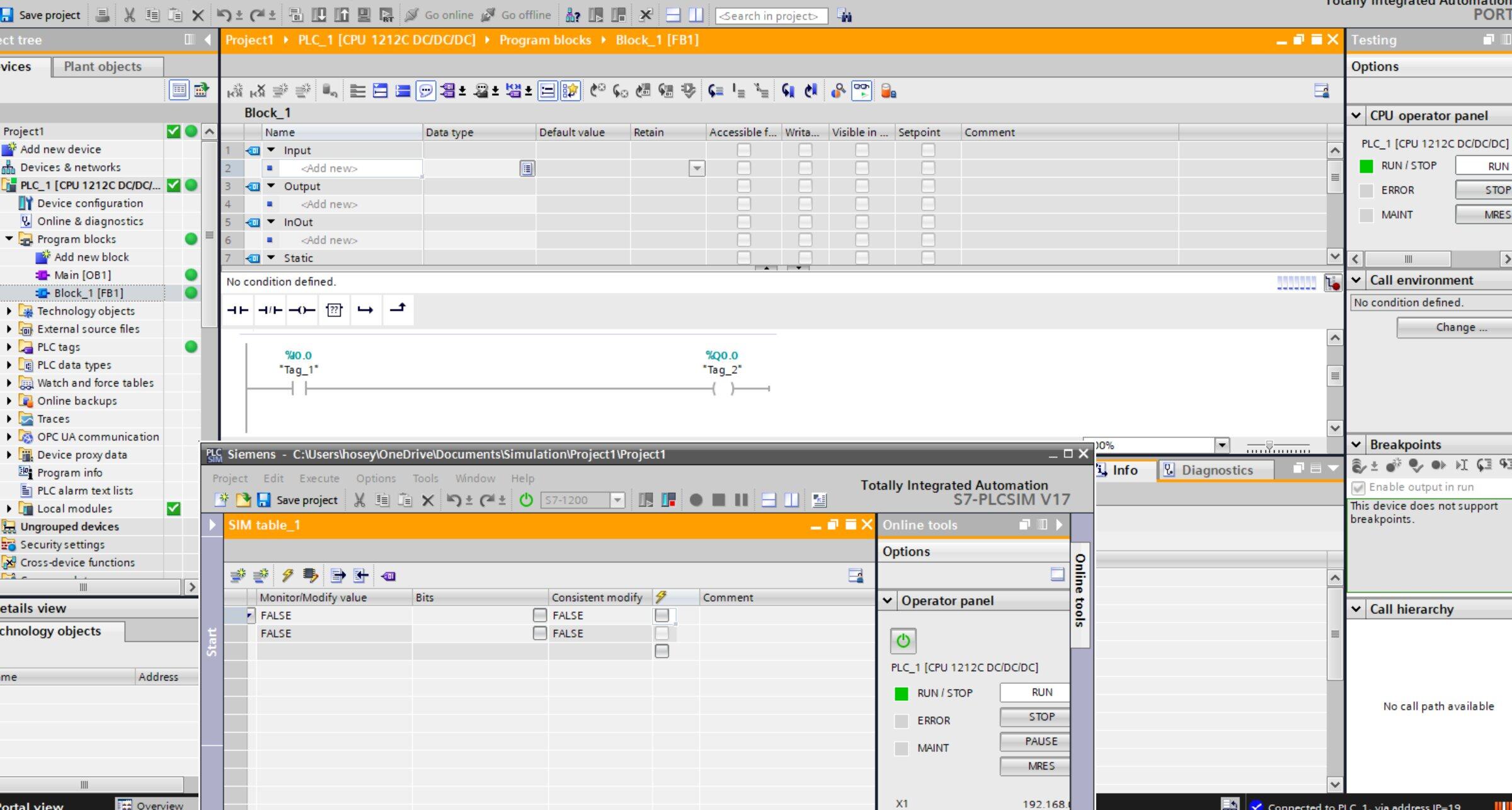The height and width of the screenshot is (810, 1512).
Task: Open the Retain dropdown in Add new row
Action: [x=697, y=168]
